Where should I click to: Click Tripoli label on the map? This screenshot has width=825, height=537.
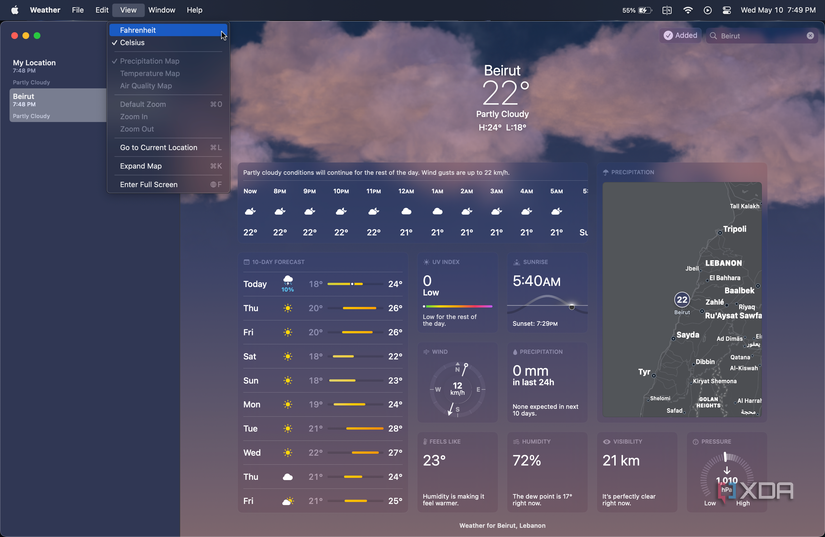735,229
